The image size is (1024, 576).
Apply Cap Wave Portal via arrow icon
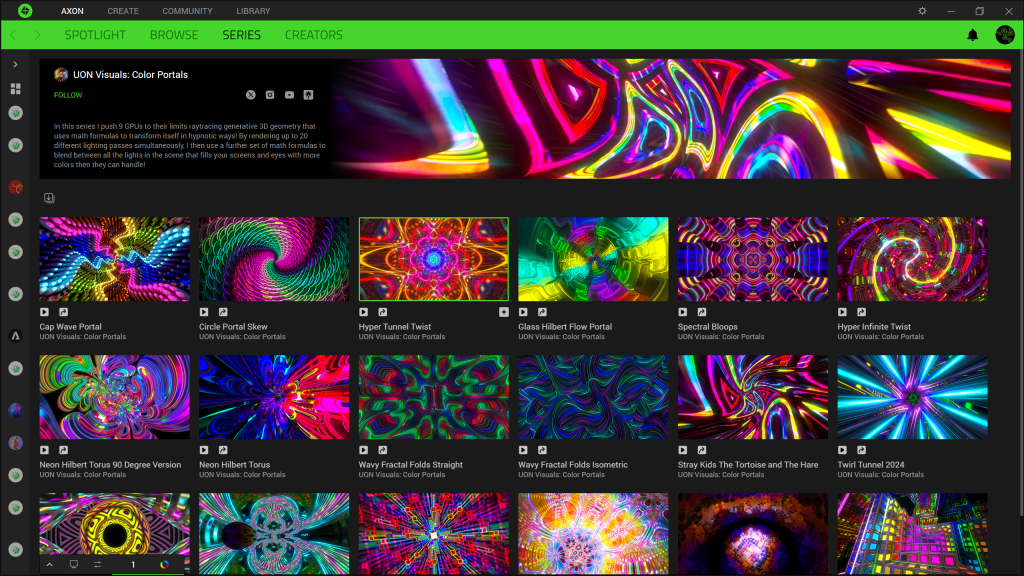coord(63,312)
